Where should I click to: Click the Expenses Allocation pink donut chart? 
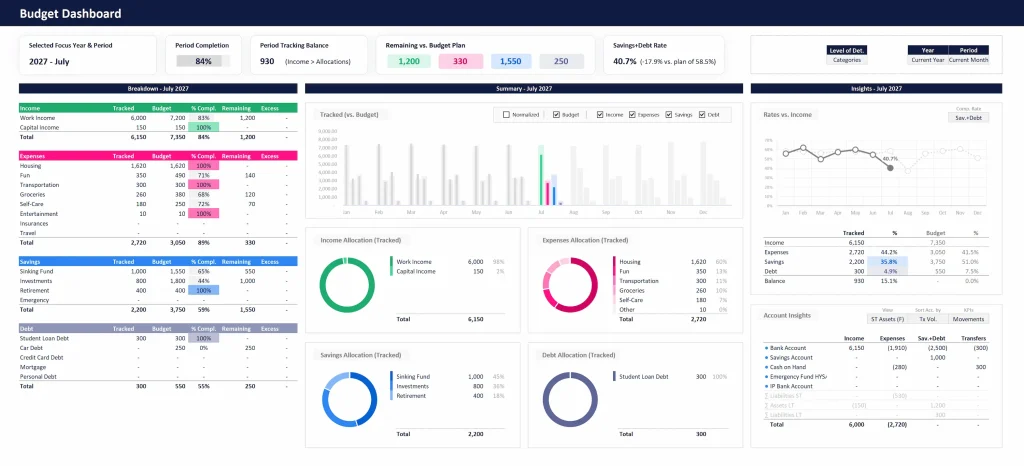(569, 284)
